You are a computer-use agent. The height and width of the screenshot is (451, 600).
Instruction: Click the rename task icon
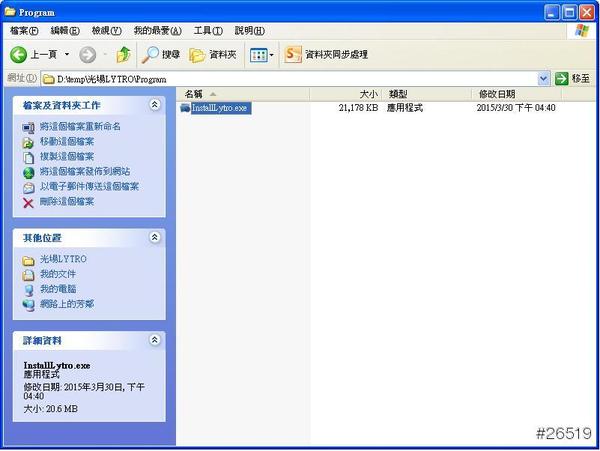tap(28, 128)
